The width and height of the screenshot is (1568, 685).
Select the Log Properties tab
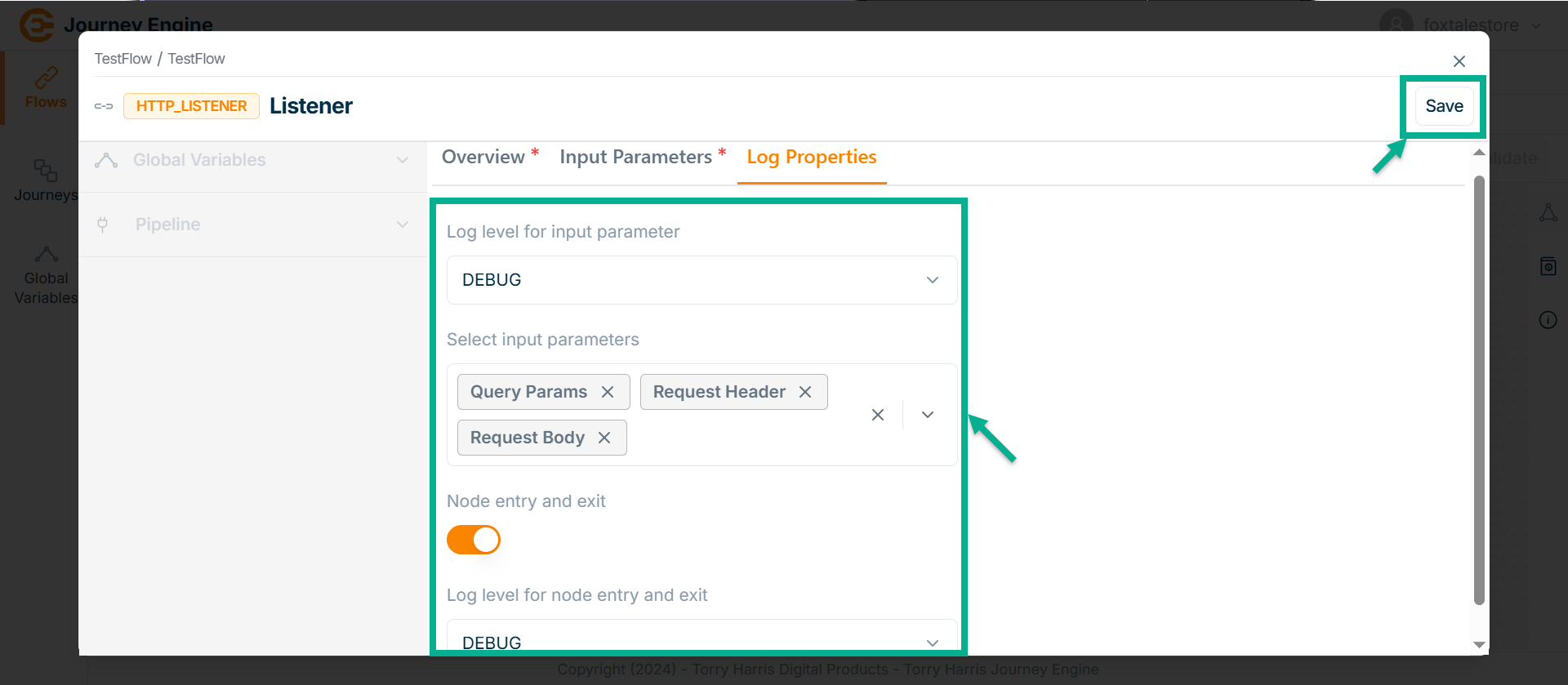[x=812, y=157]
